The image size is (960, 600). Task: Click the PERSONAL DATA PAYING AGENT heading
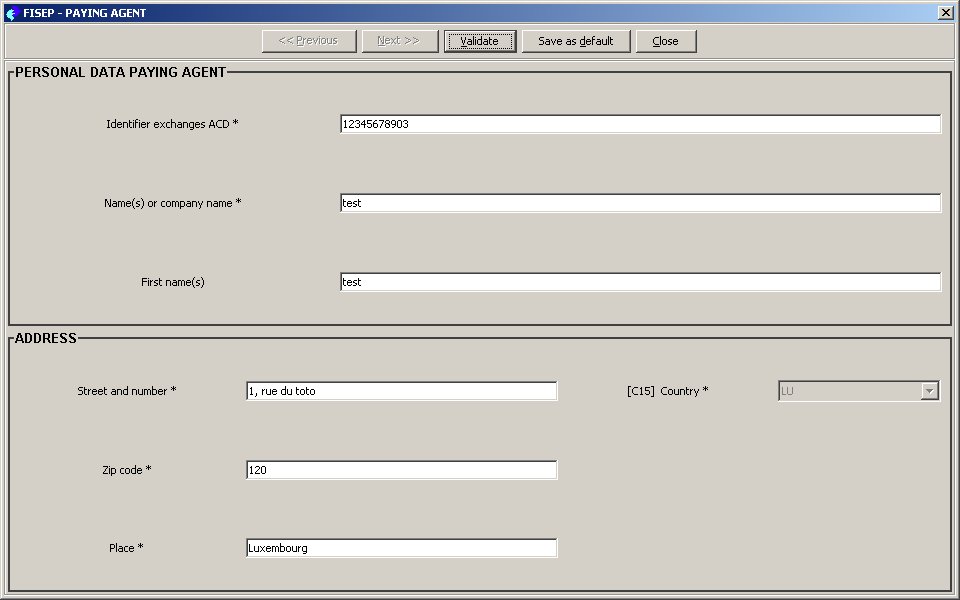120,72
